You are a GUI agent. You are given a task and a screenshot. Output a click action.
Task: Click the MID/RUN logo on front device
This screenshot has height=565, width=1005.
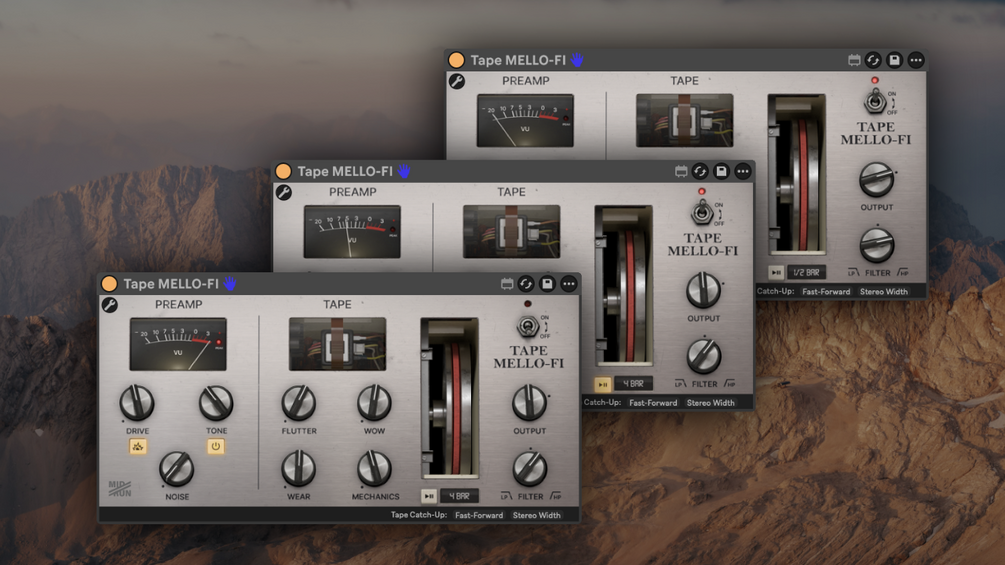click(120, 489)
